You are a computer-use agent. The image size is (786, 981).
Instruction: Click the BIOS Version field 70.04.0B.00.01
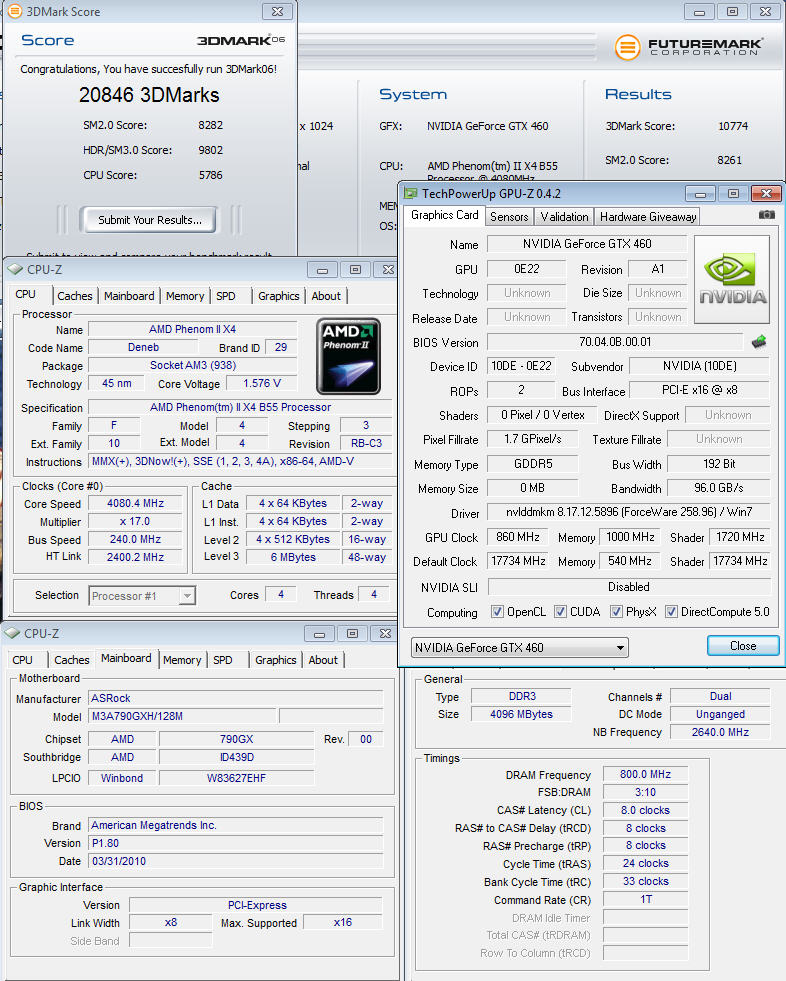point(615,342)
